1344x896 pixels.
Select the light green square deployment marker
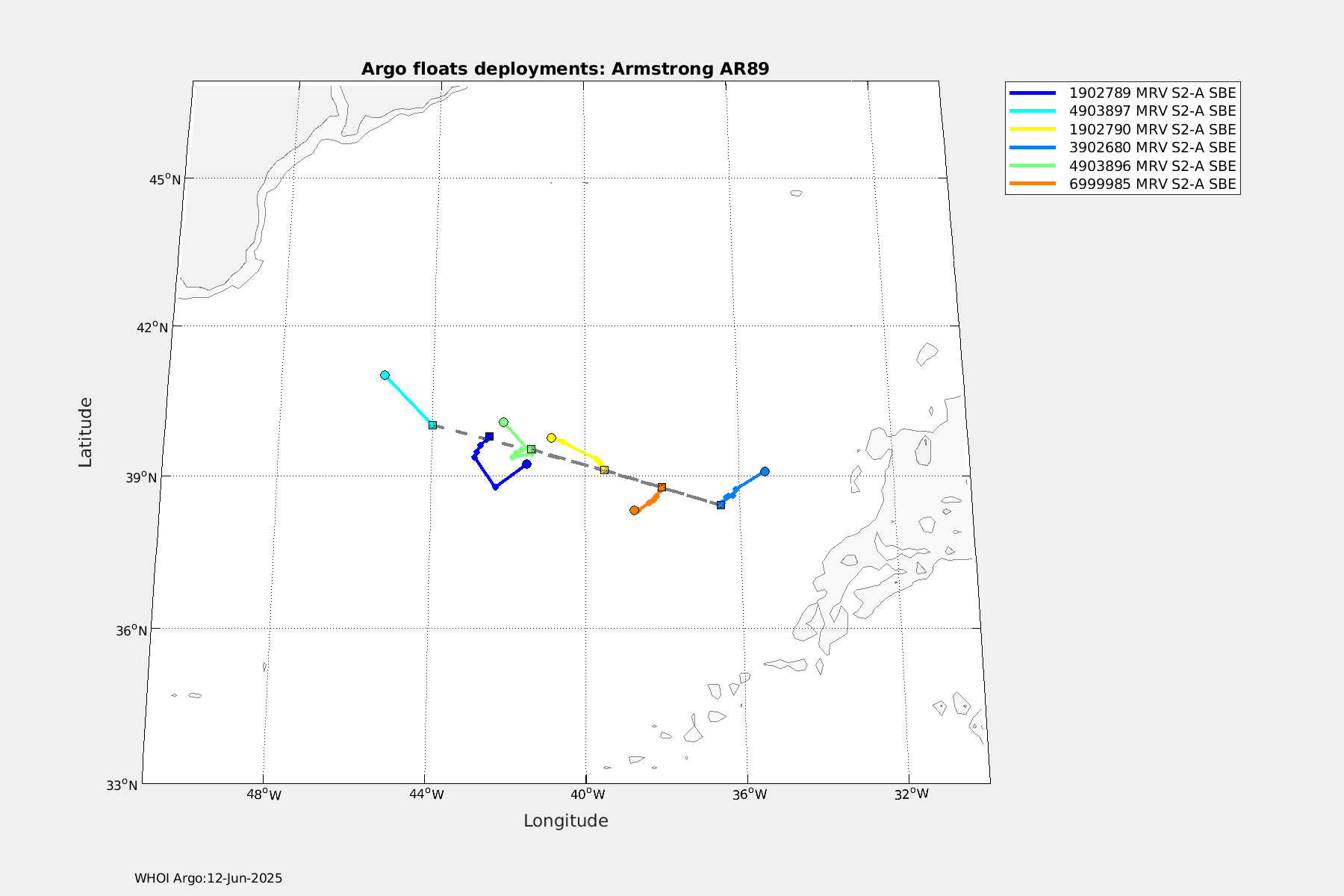pyautogui.click(x=531, y=449)
